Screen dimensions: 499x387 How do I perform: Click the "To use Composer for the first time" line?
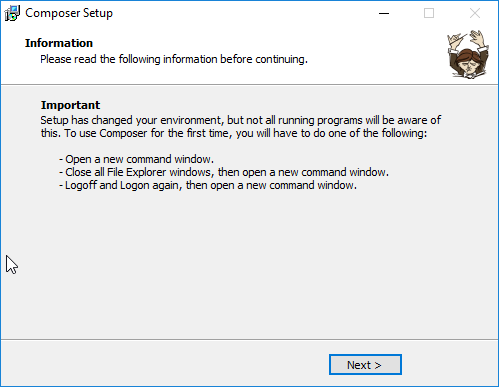click(234, 133)
